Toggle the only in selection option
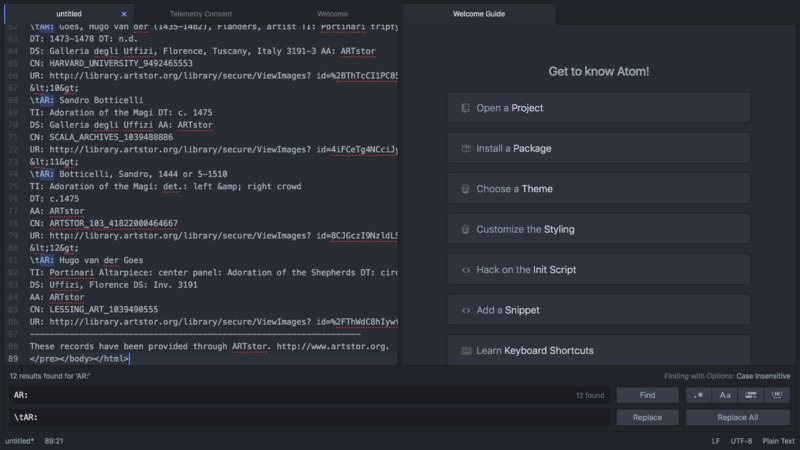 point(751,395)
